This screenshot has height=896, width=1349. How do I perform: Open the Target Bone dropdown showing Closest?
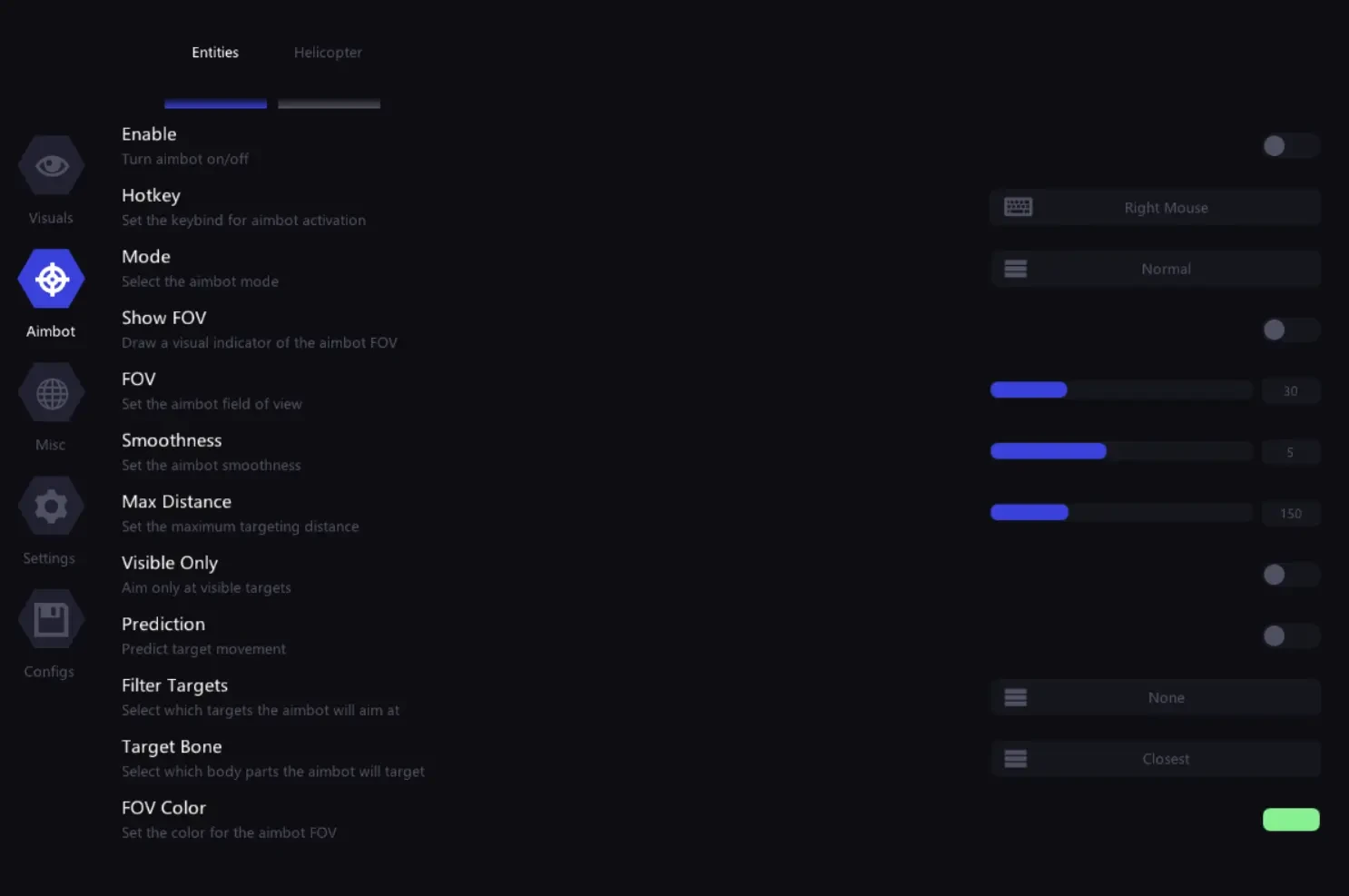[x=1155, y=759]
